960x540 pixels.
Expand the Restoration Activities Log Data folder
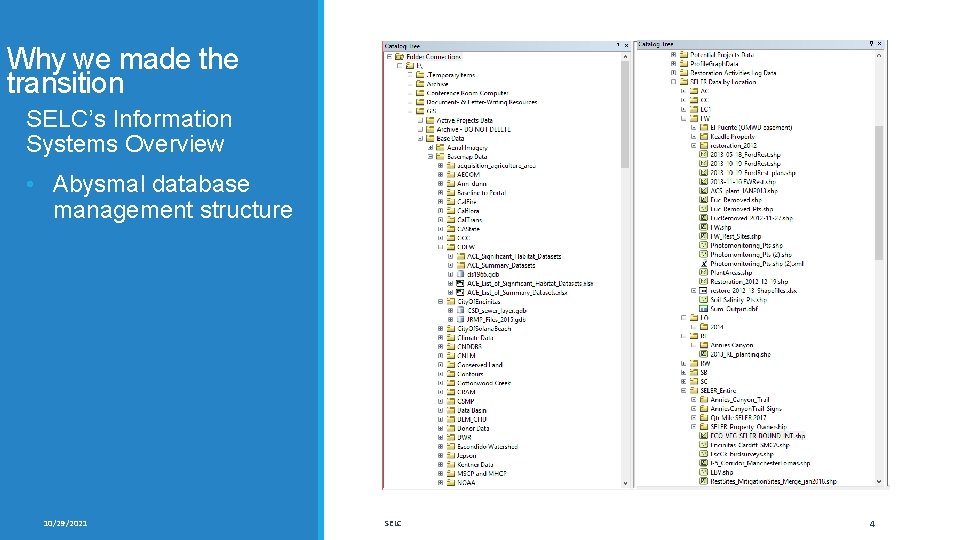673,72
